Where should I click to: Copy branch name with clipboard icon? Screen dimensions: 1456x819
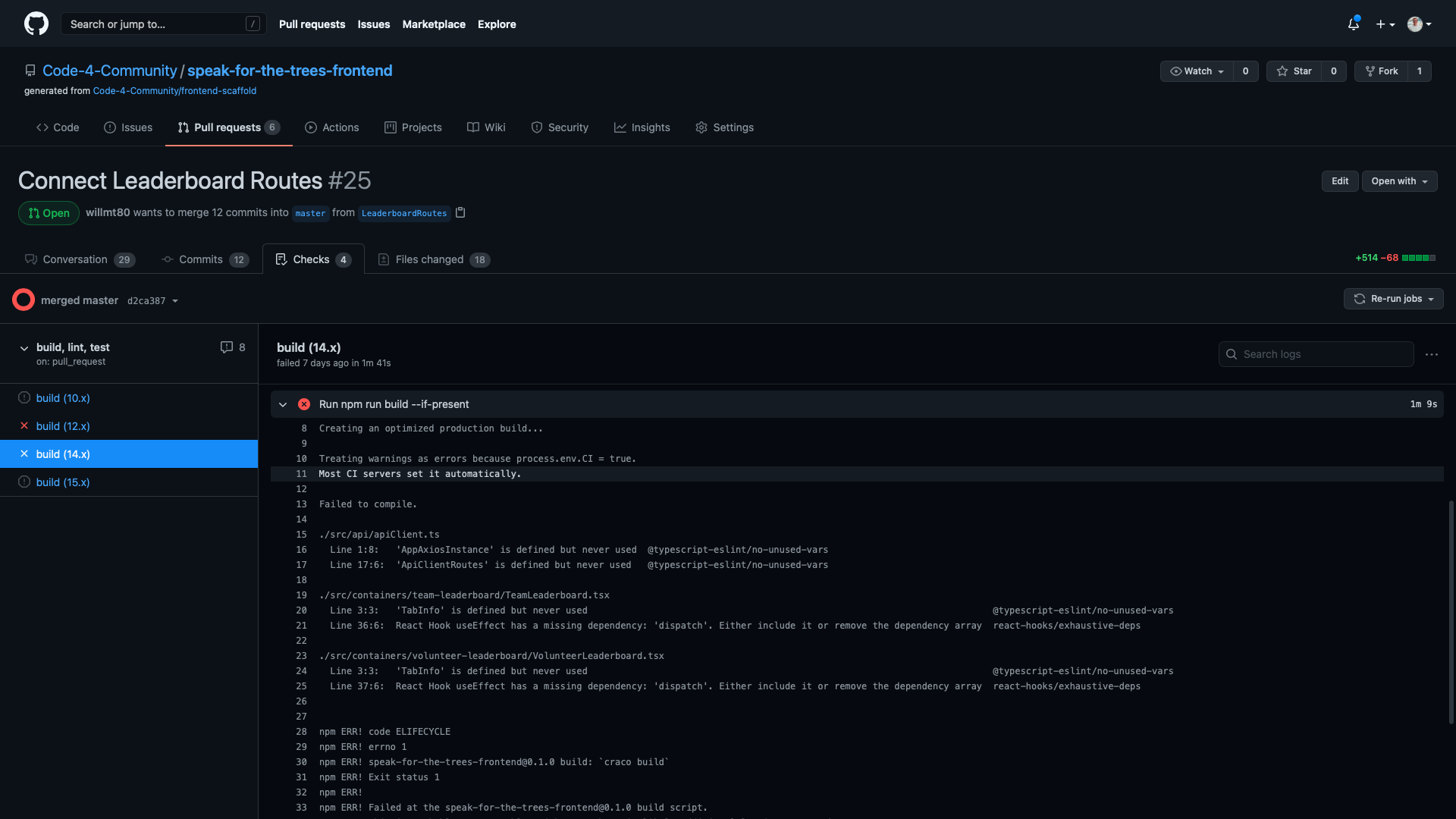point(460,213)
